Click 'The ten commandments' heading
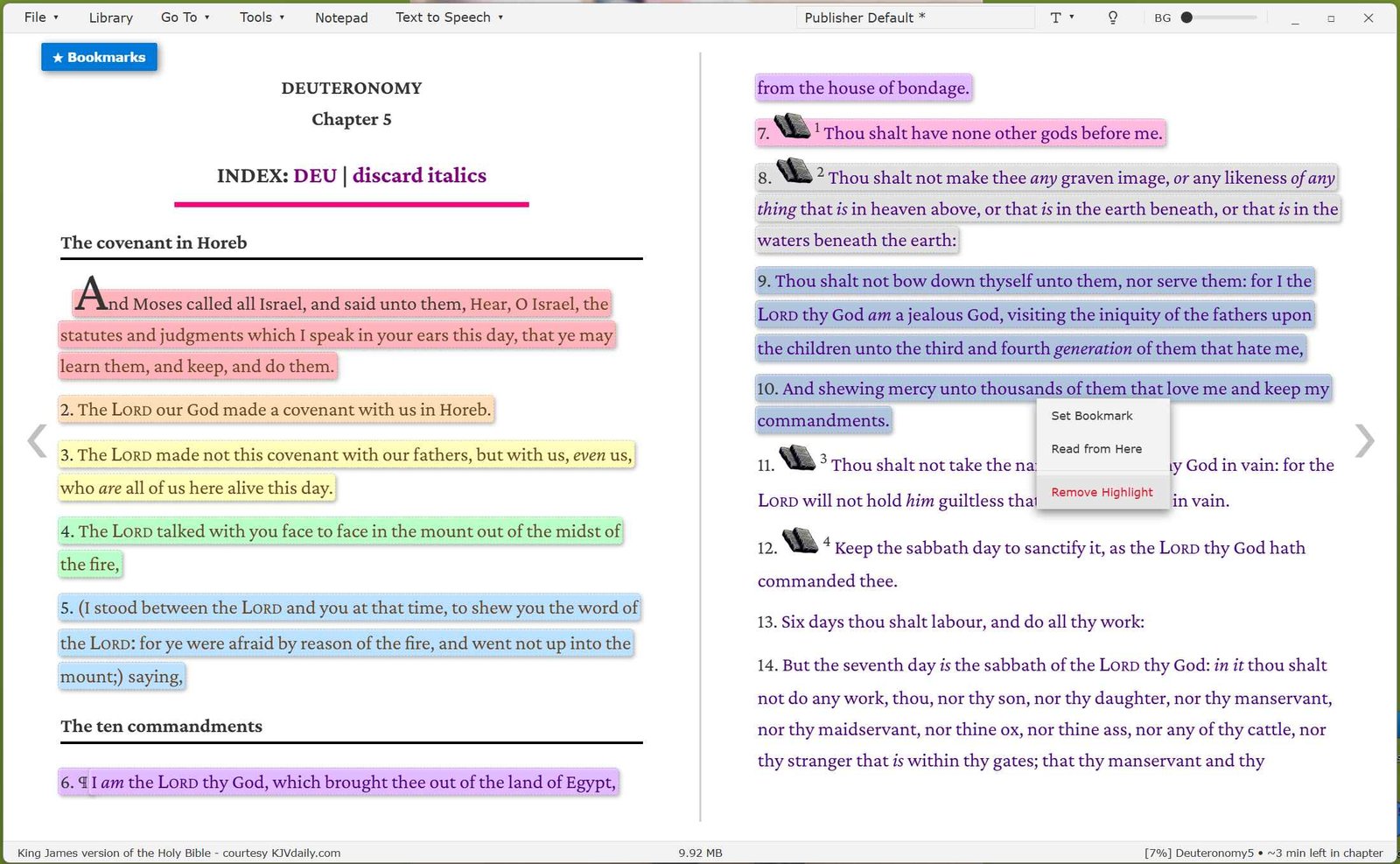Screen dimensions: 1400x864 pyautogui.click(x=161, y=726)
